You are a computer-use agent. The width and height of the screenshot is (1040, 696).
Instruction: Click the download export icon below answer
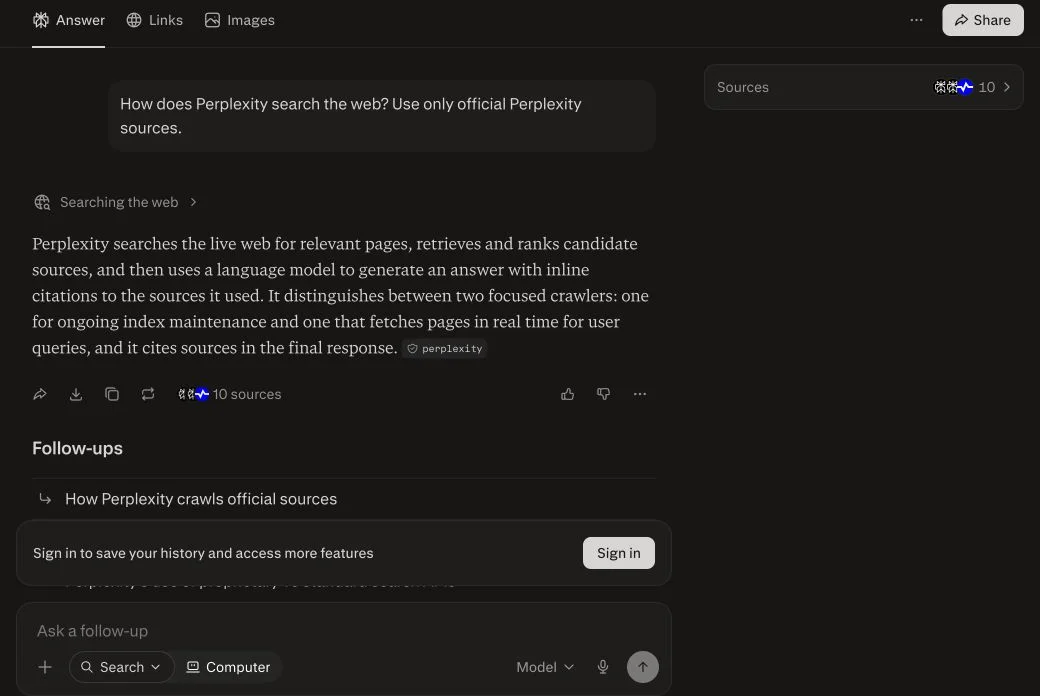click(x=76, y=394)
